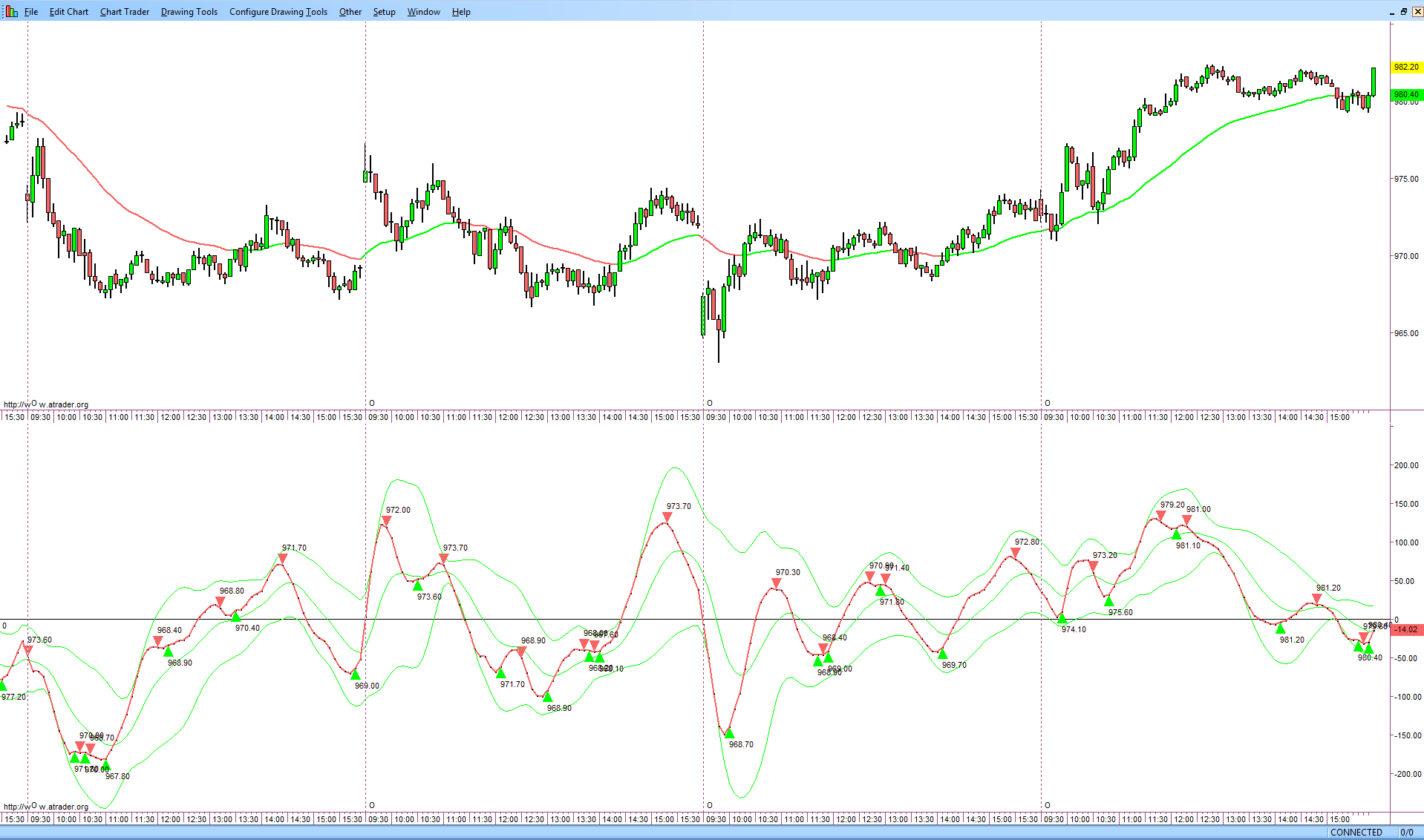Click the 970.00 price axis label
Screen dimensions: 1424x840
coord(1405,256)
